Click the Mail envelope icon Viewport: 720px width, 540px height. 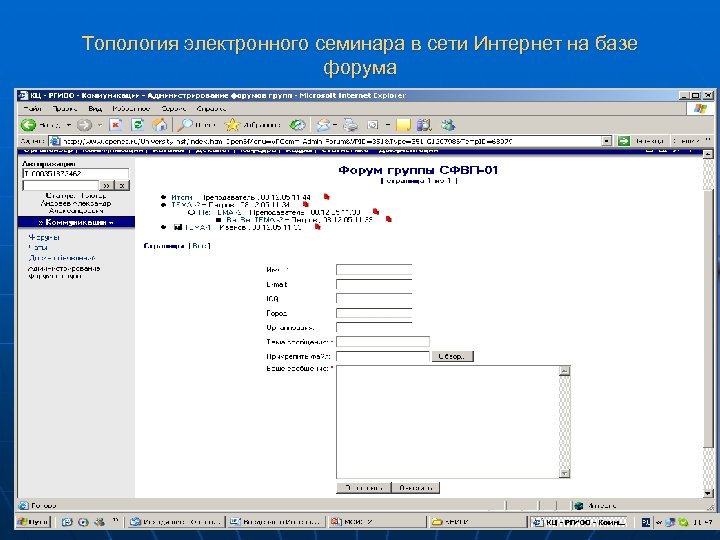coord(323,125)
